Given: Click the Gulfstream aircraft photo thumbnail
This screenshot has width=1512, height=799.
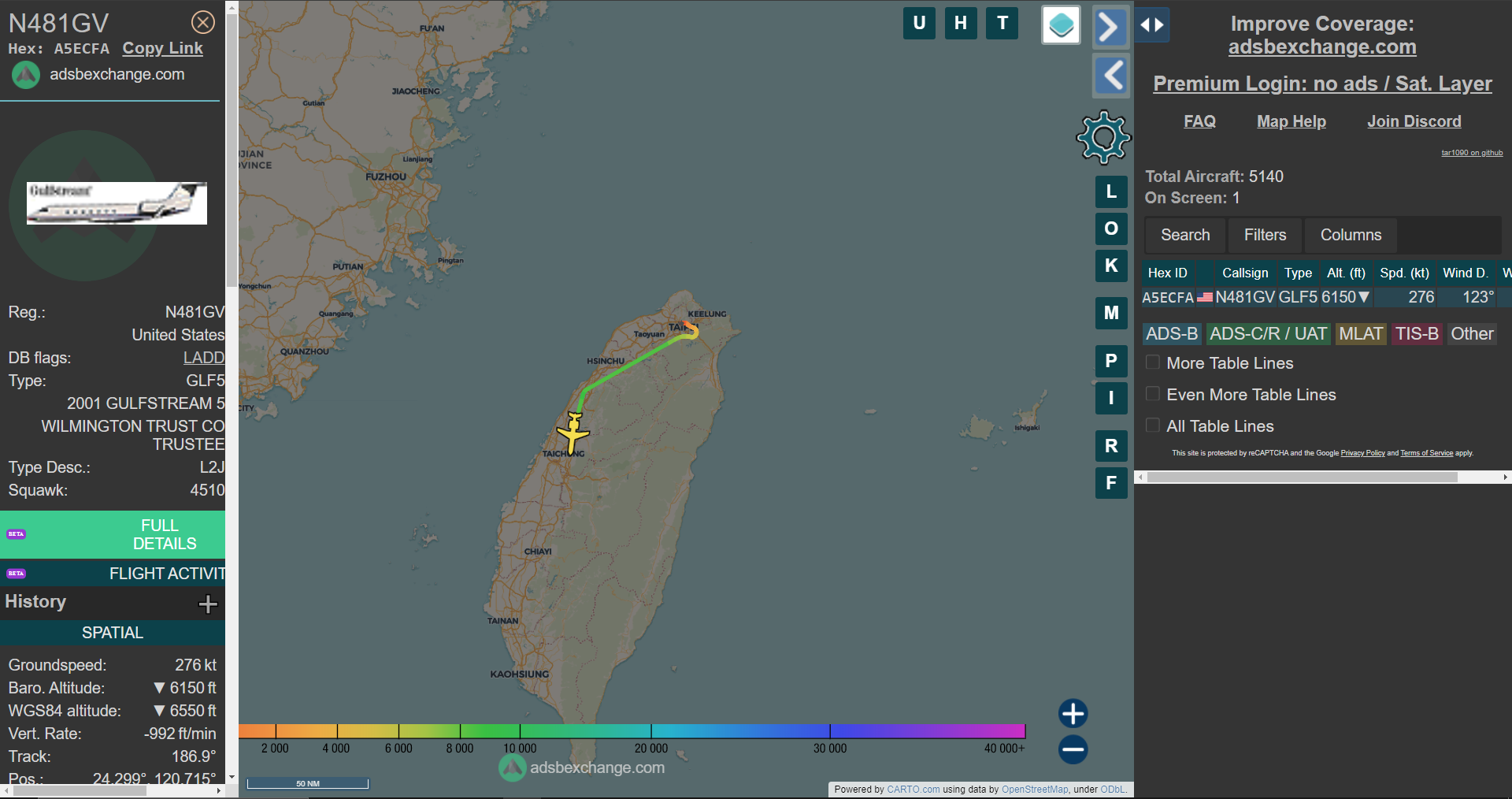Looking at the screenshot, I should (x=117, y=203).
